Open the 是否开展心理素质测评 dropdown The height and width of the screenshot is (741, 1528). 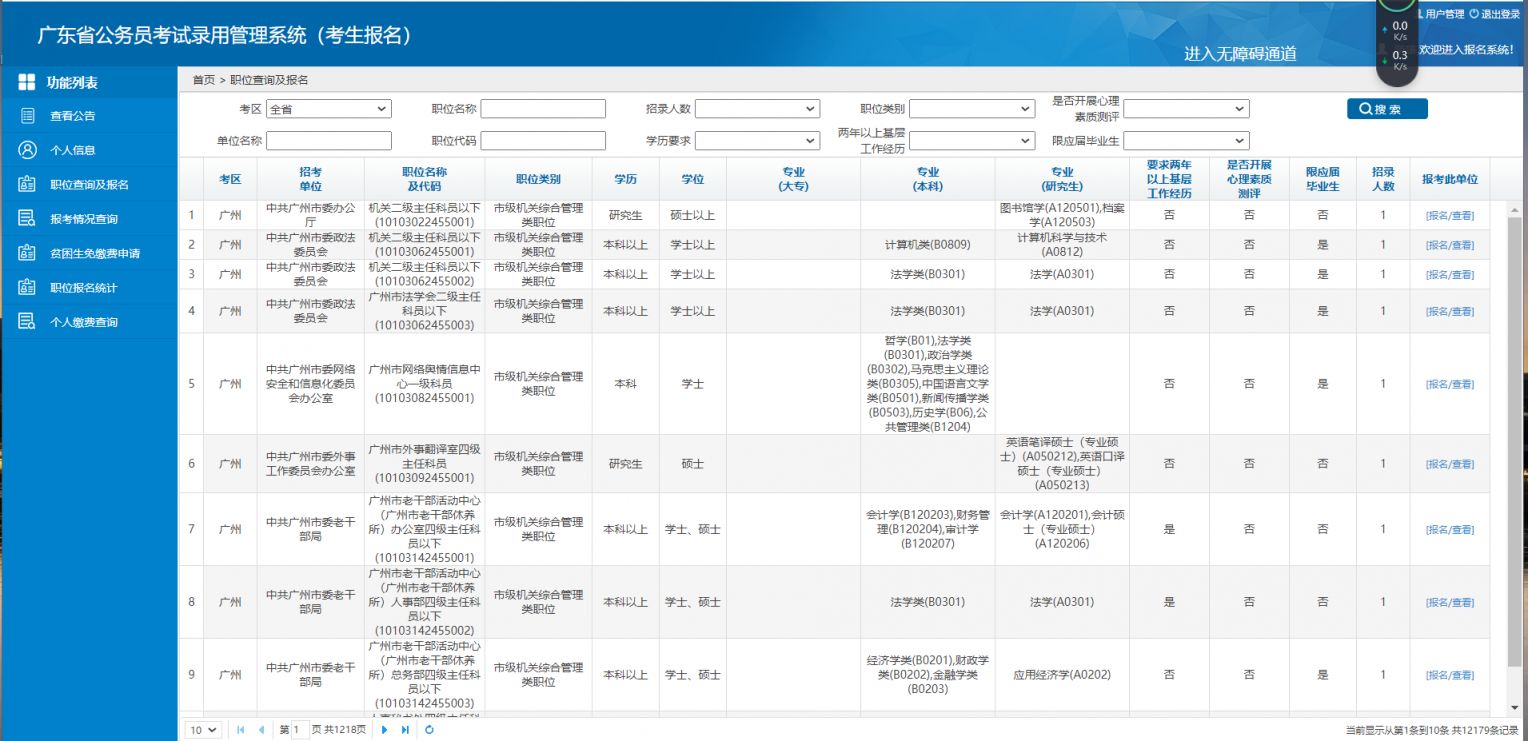(1186, 109)
